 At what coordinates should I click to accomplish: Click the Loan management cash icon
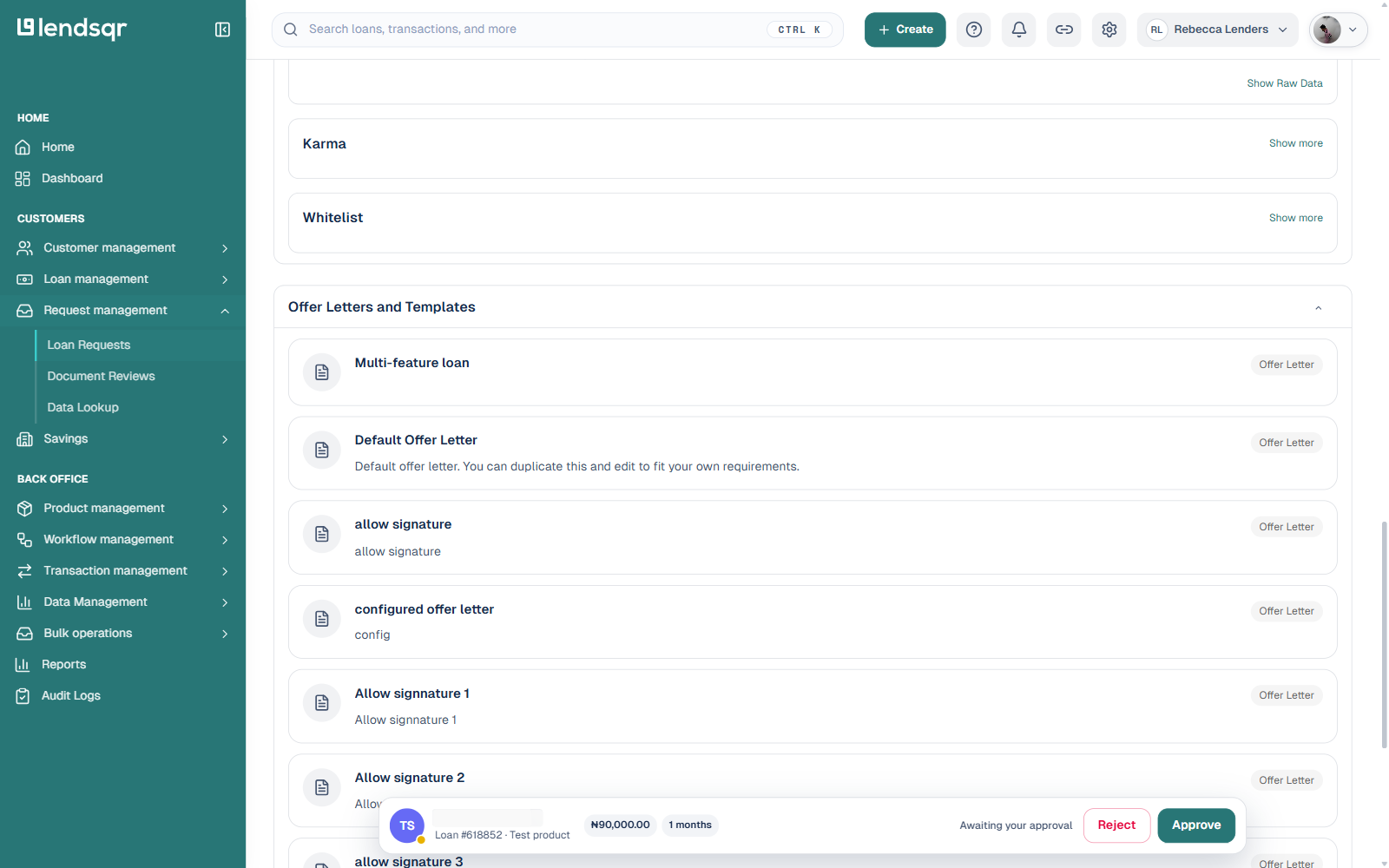(25, 279)
